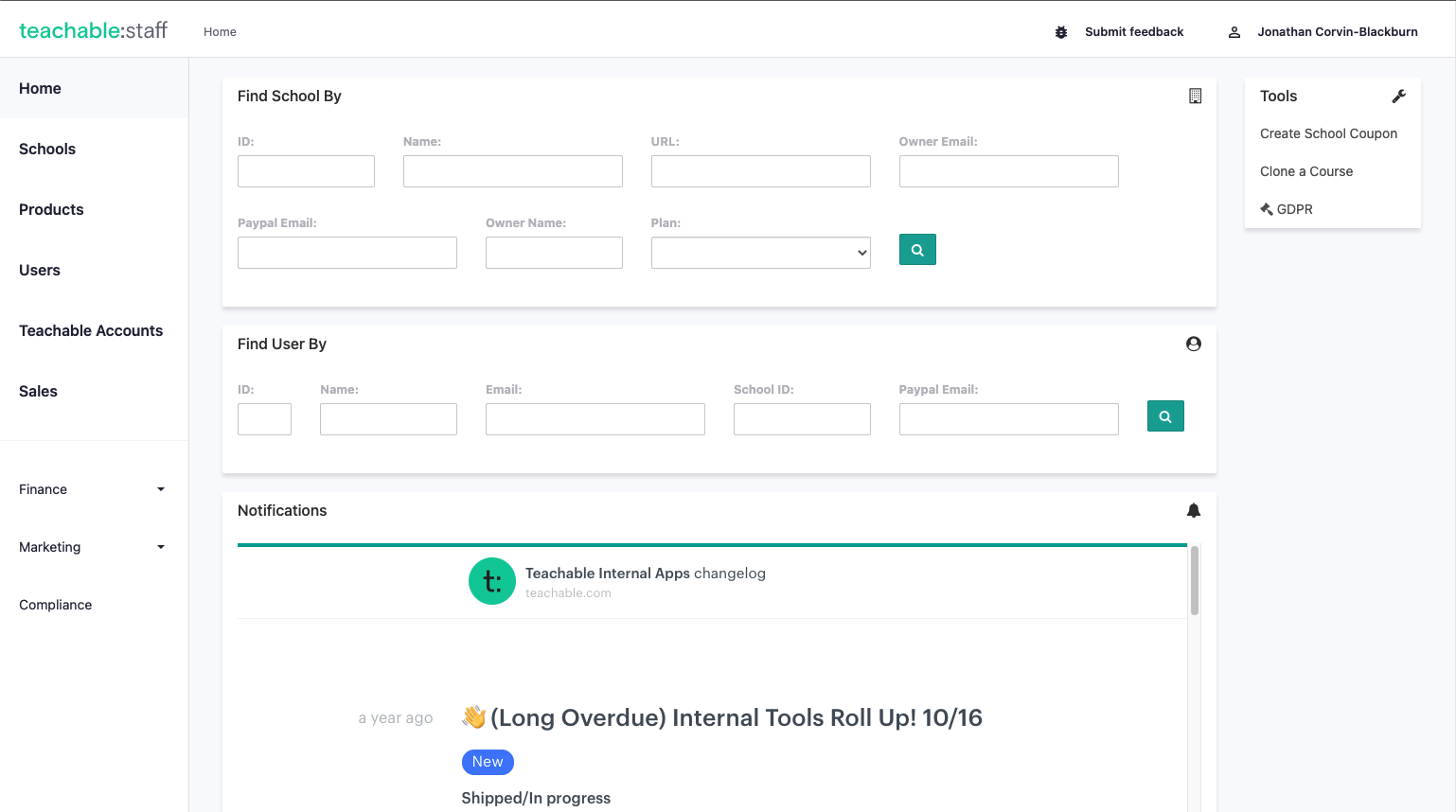Viewport: 1456px width, 812px height.
Task: Focus school Paypal Email input field
Action: [x=347, y=253]
